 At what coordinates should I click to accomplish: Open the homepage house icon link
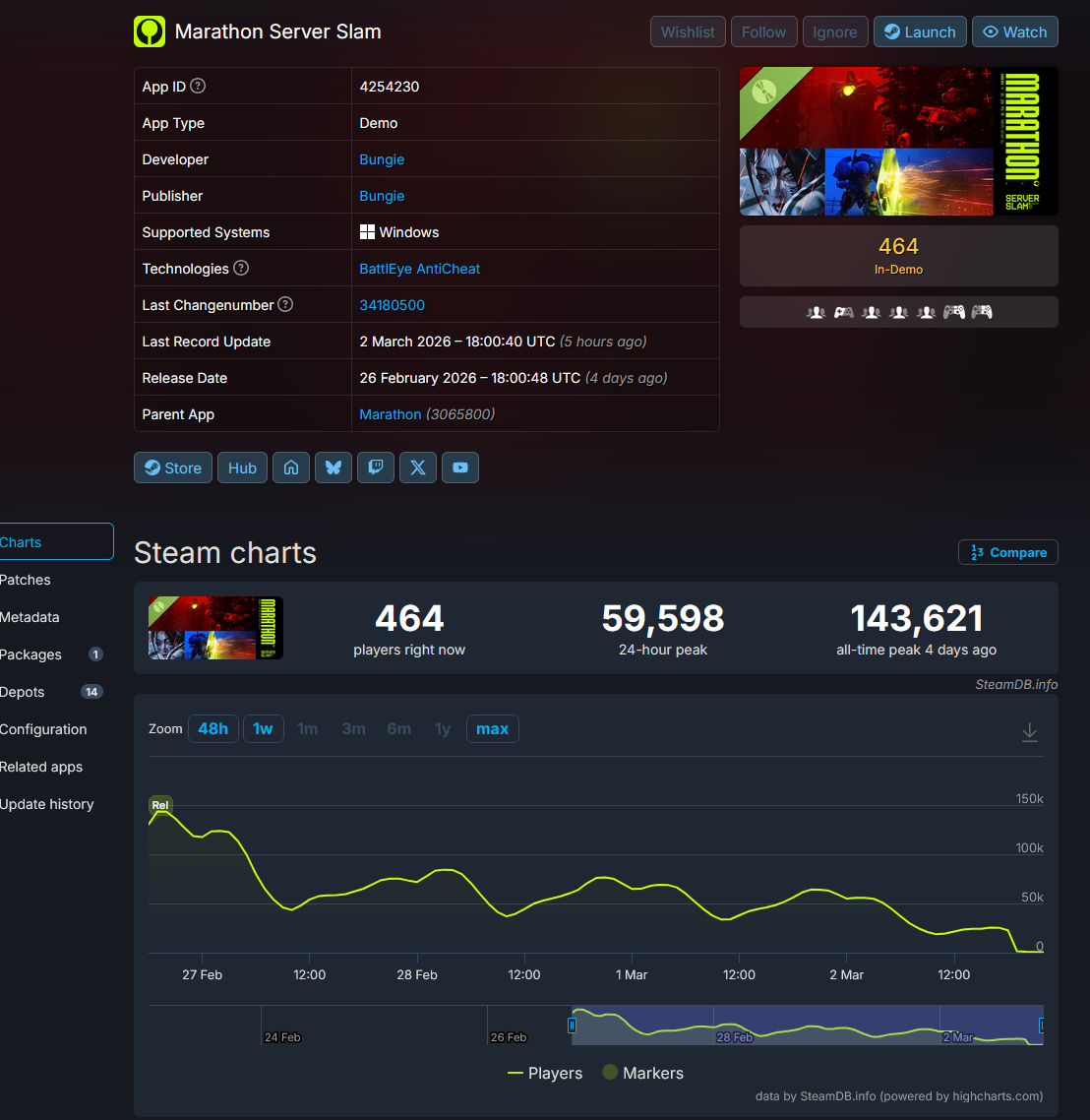[x=291, y=467]
